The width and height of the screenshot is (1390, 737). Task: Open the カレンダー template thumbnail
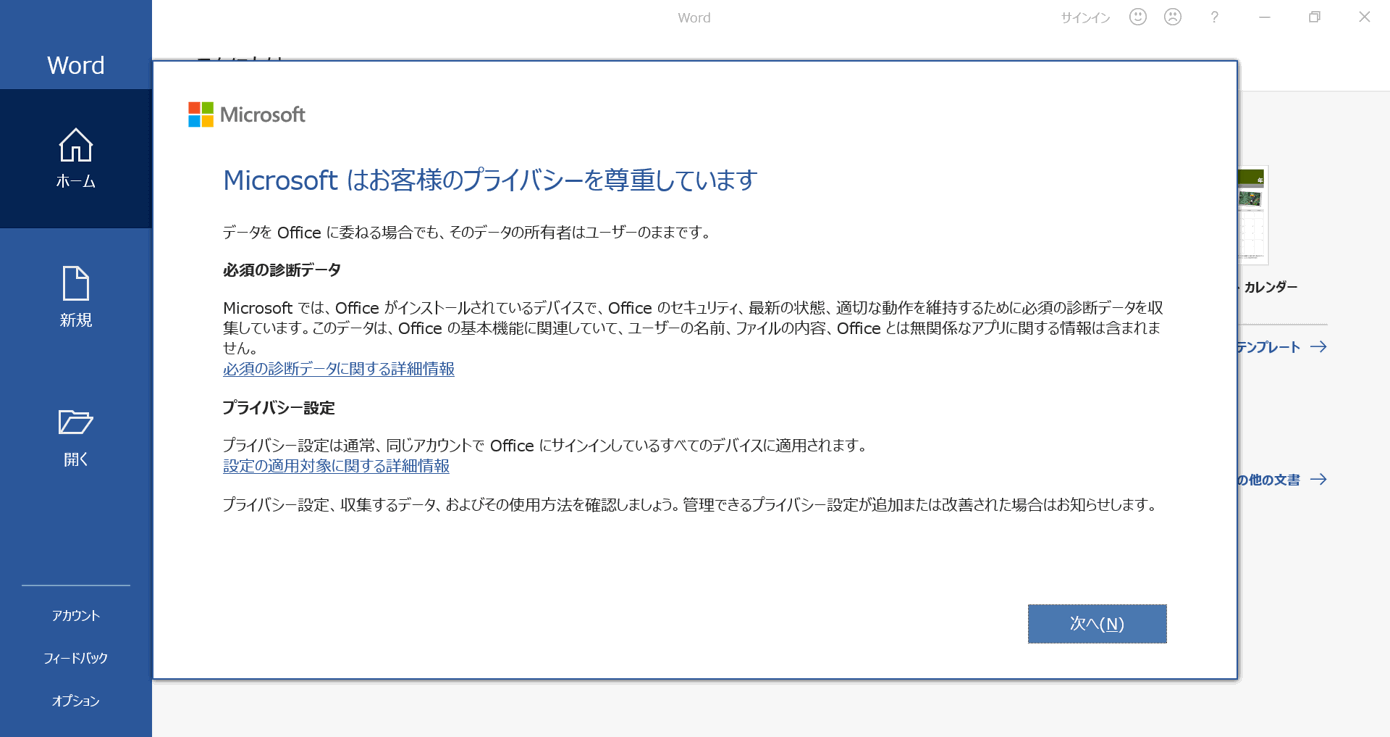tap(1252, 215)
